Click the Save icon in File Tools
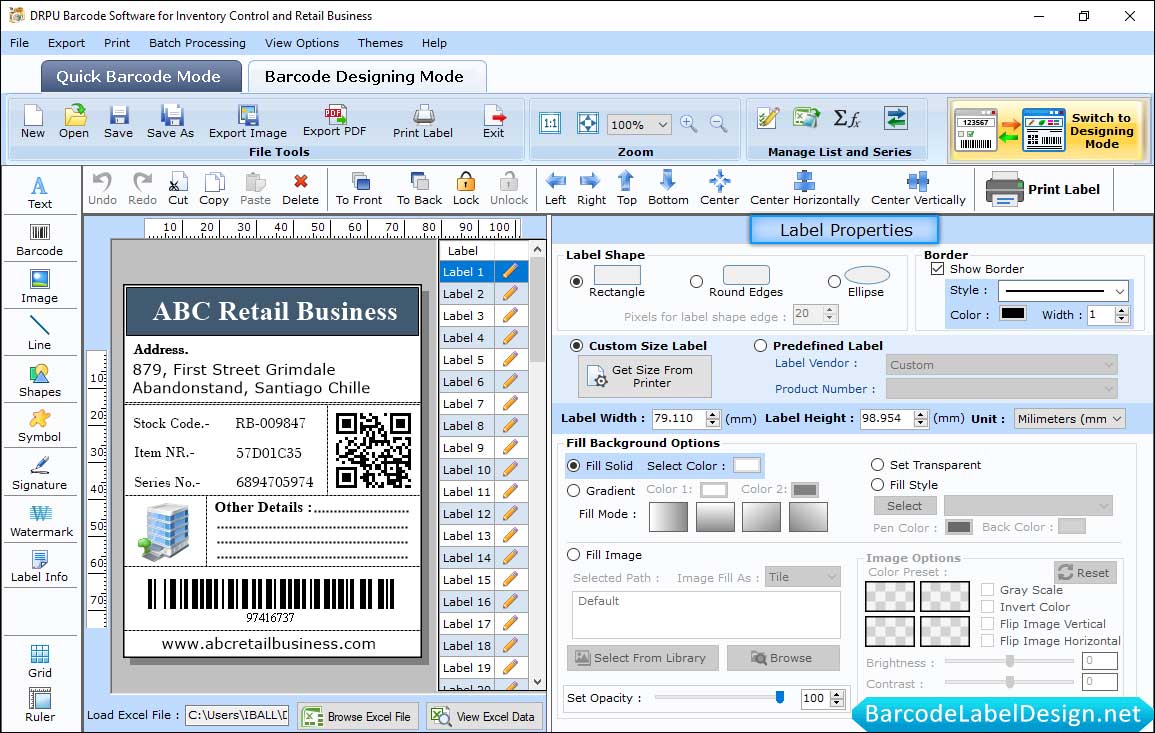 pos(119,122)
